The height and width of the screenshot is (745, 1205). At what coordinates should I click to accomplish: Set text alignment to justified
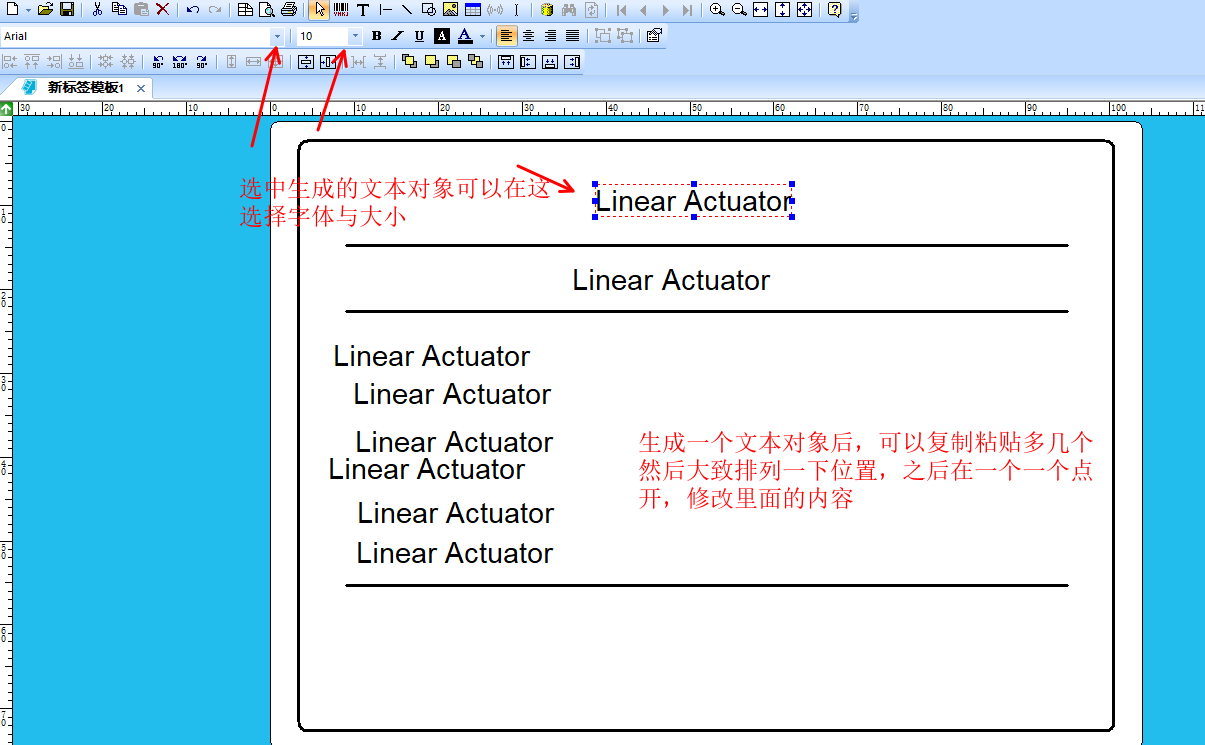pos(573,36)
